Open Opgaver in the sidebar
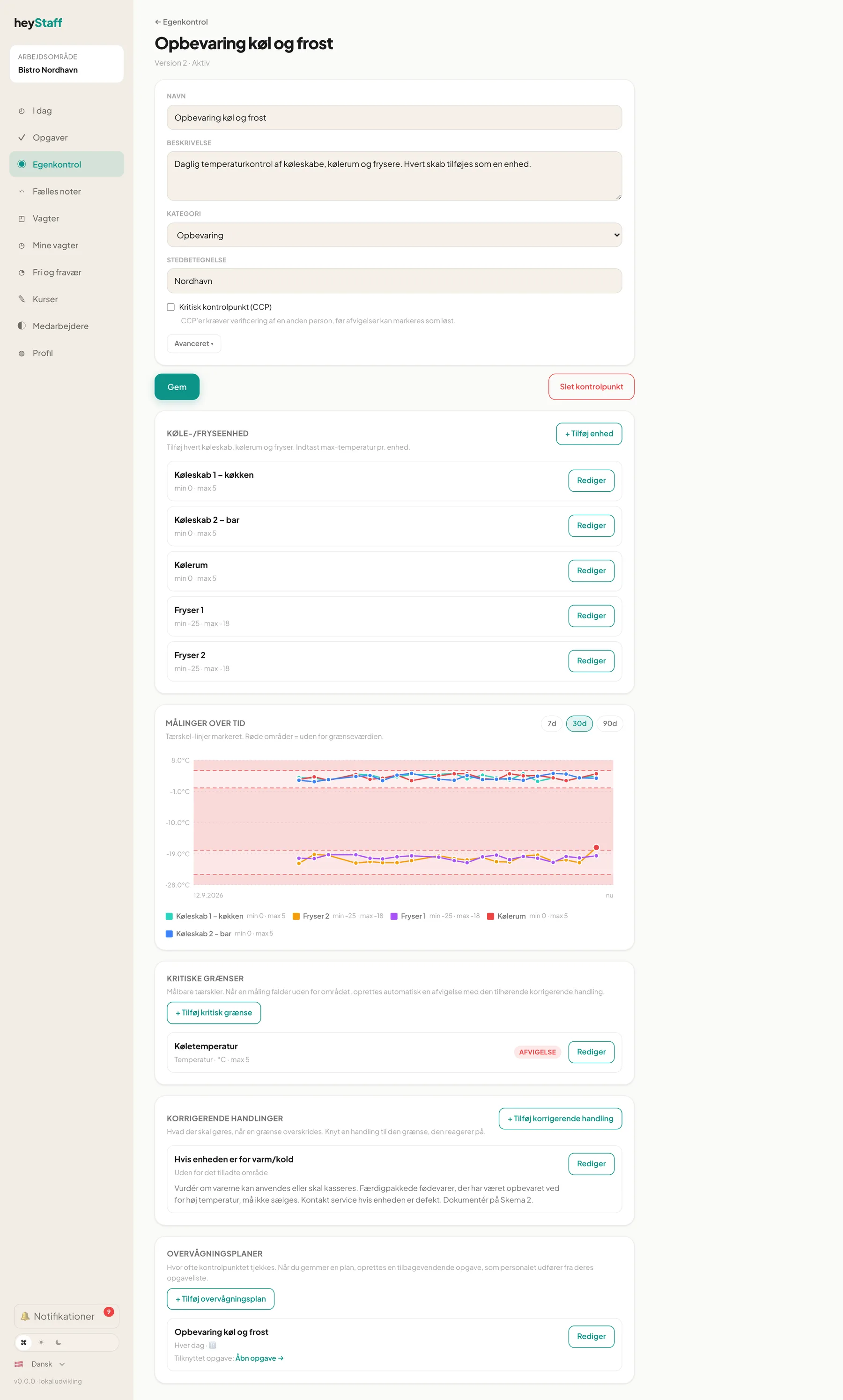The image size is (843, 1400). (67, 137)
